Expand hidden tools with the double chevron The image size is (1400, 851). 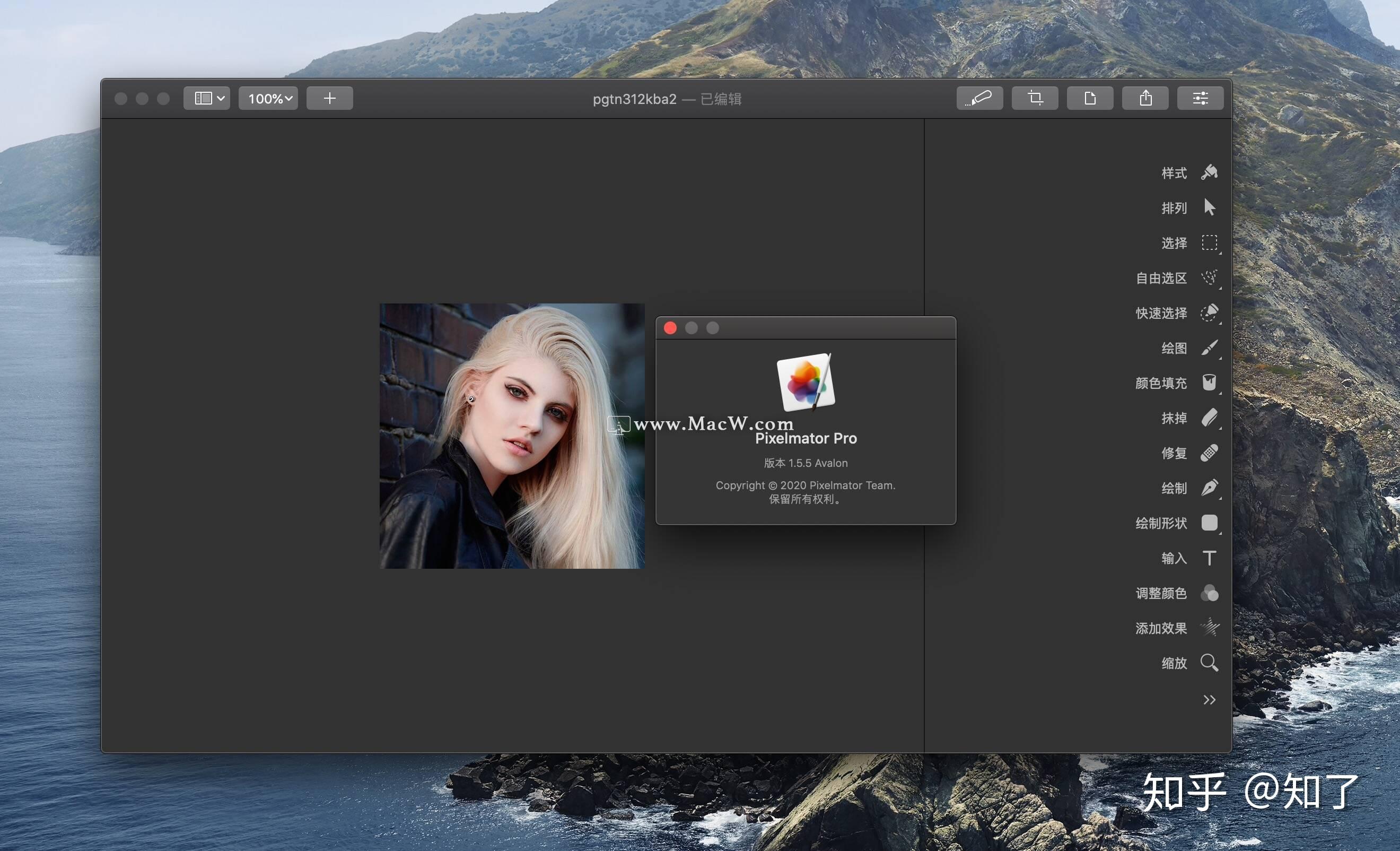(x=1209, y=700)
